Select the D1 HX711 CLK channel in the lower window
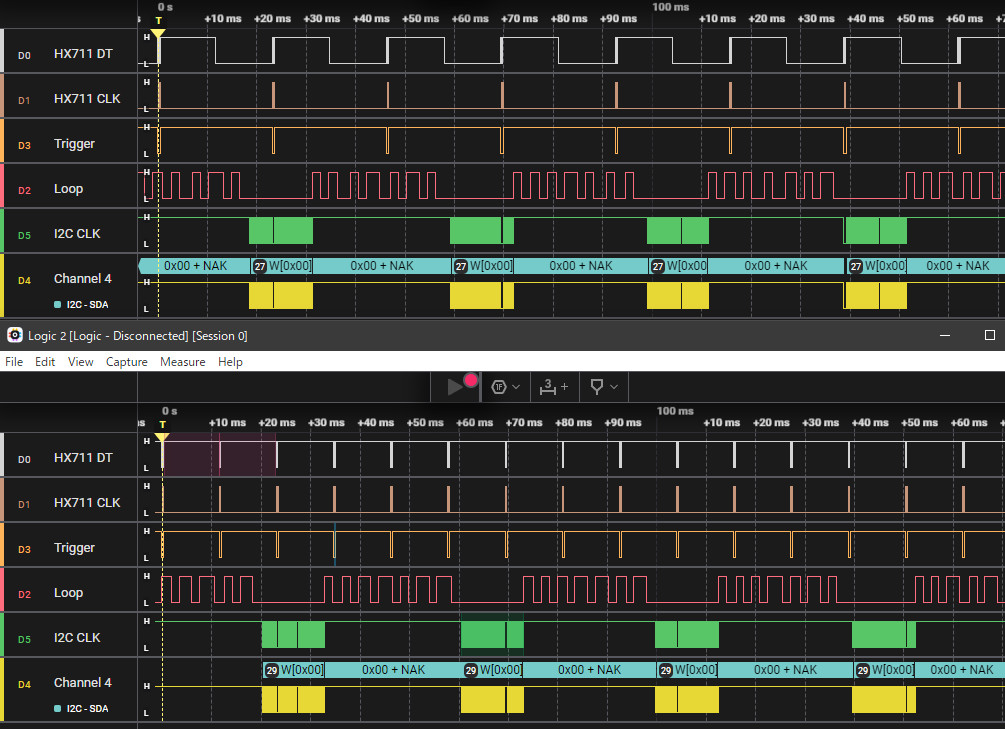Screen dimensions: 1005x729 click(x=69, y=503)
